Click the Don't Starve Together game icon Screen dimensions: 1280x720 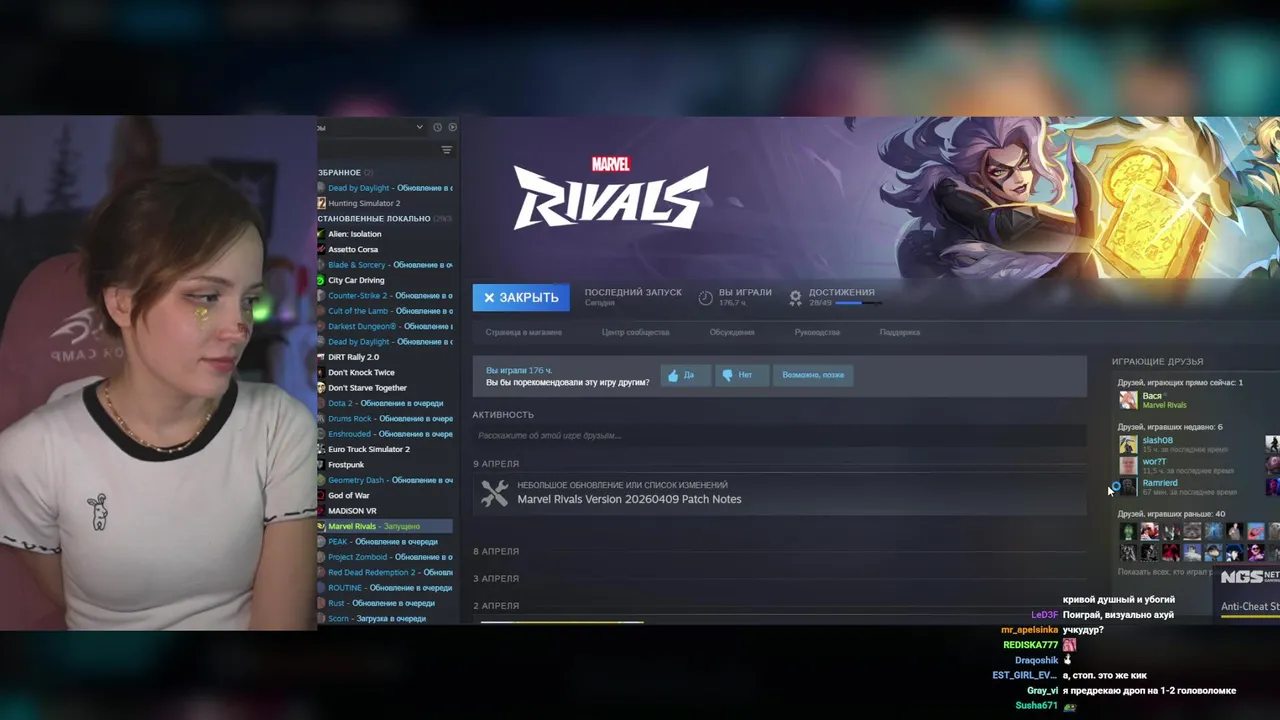click(321, 388)
